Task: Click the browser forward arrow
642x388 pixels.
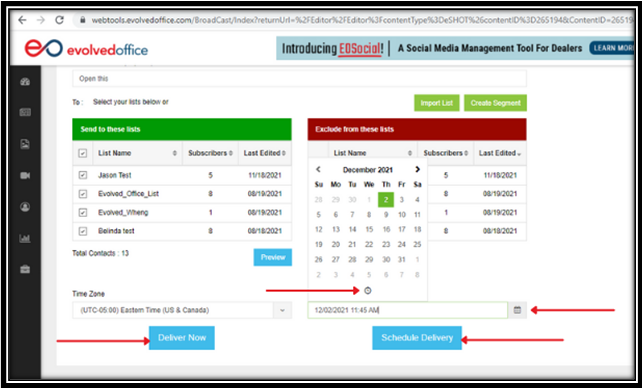Action: tap(41, 20)
